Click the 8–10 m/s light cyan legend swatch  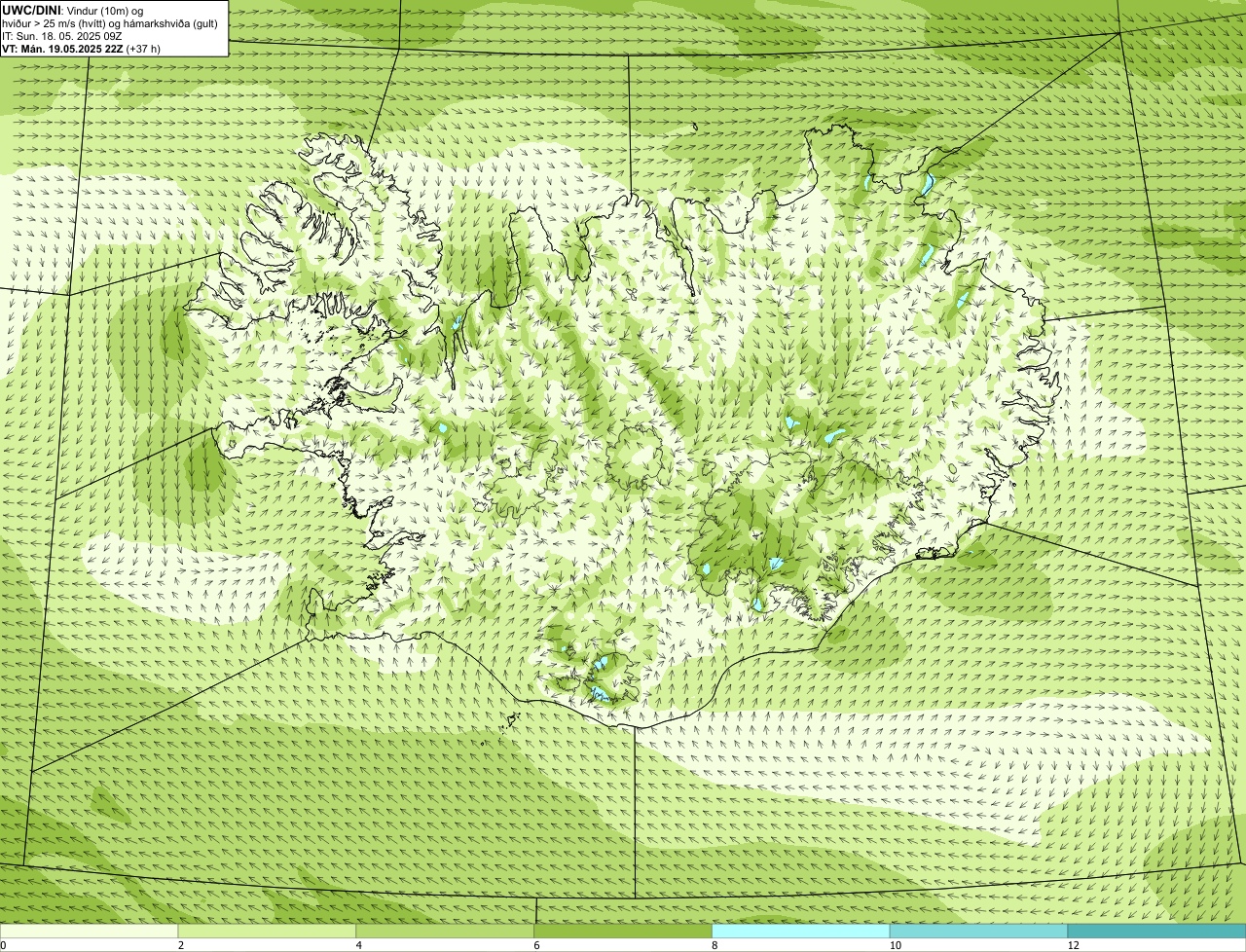tap(801, 932)
